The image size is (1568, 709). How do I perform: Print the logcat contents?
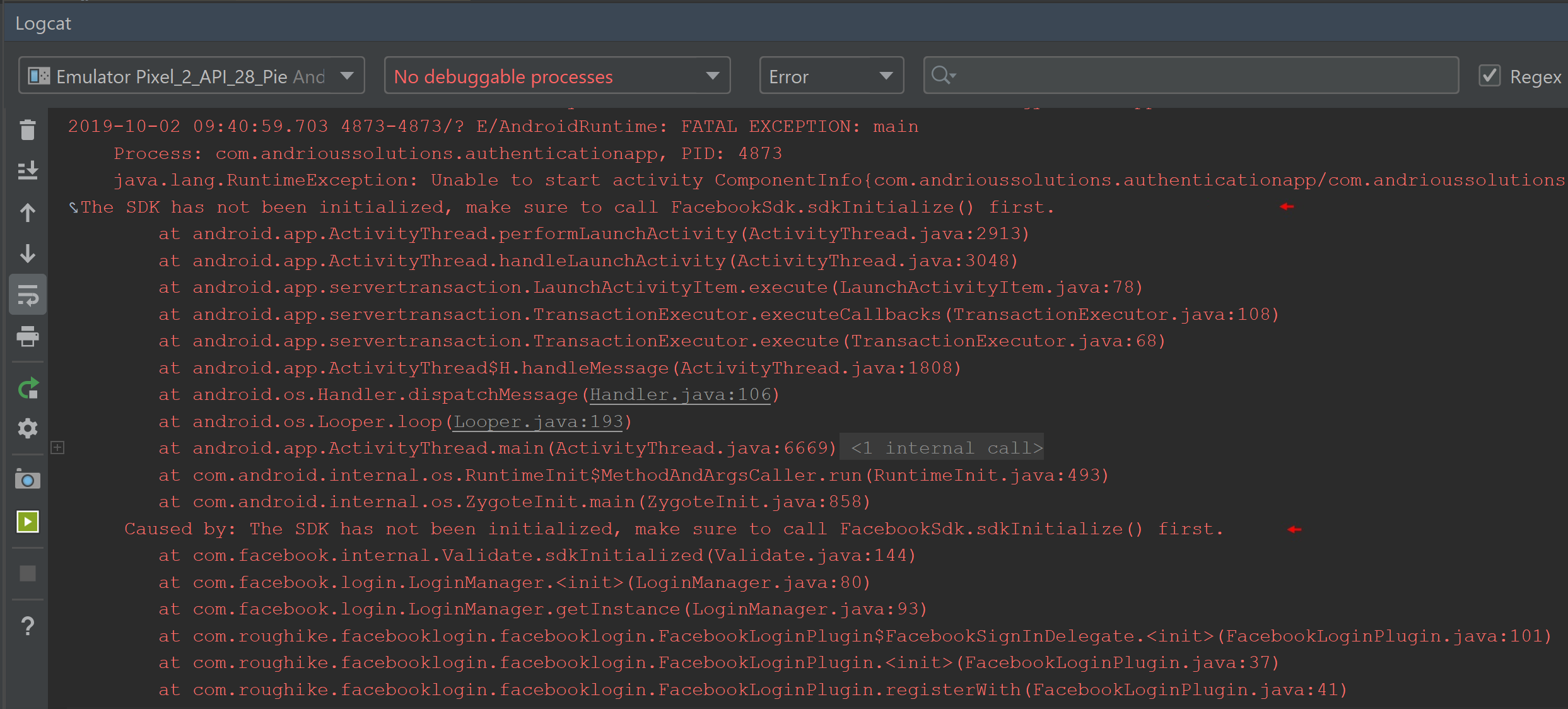(27, 337)
